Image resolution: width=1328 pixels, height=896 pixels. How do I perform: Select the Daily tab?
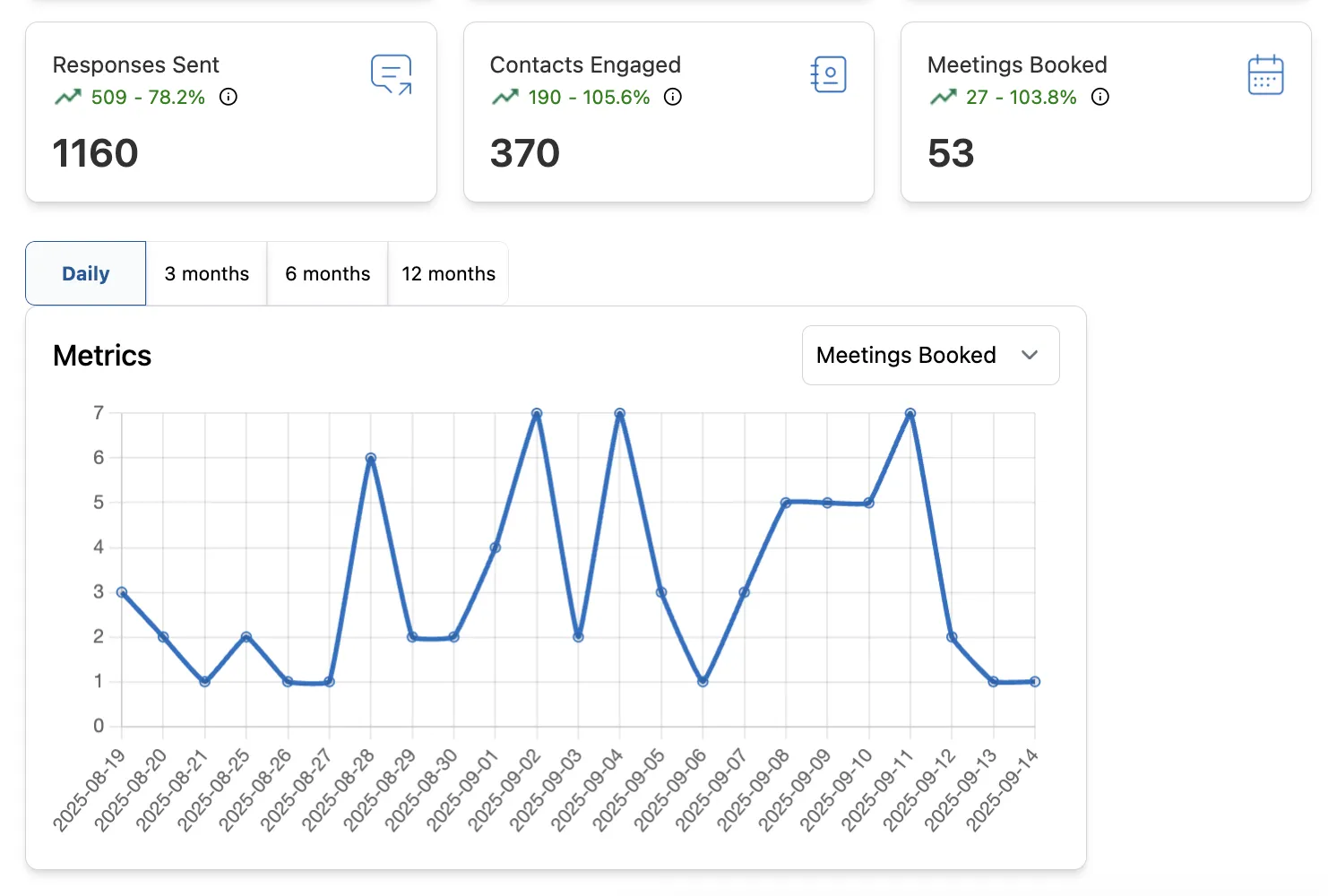point(85,273)
